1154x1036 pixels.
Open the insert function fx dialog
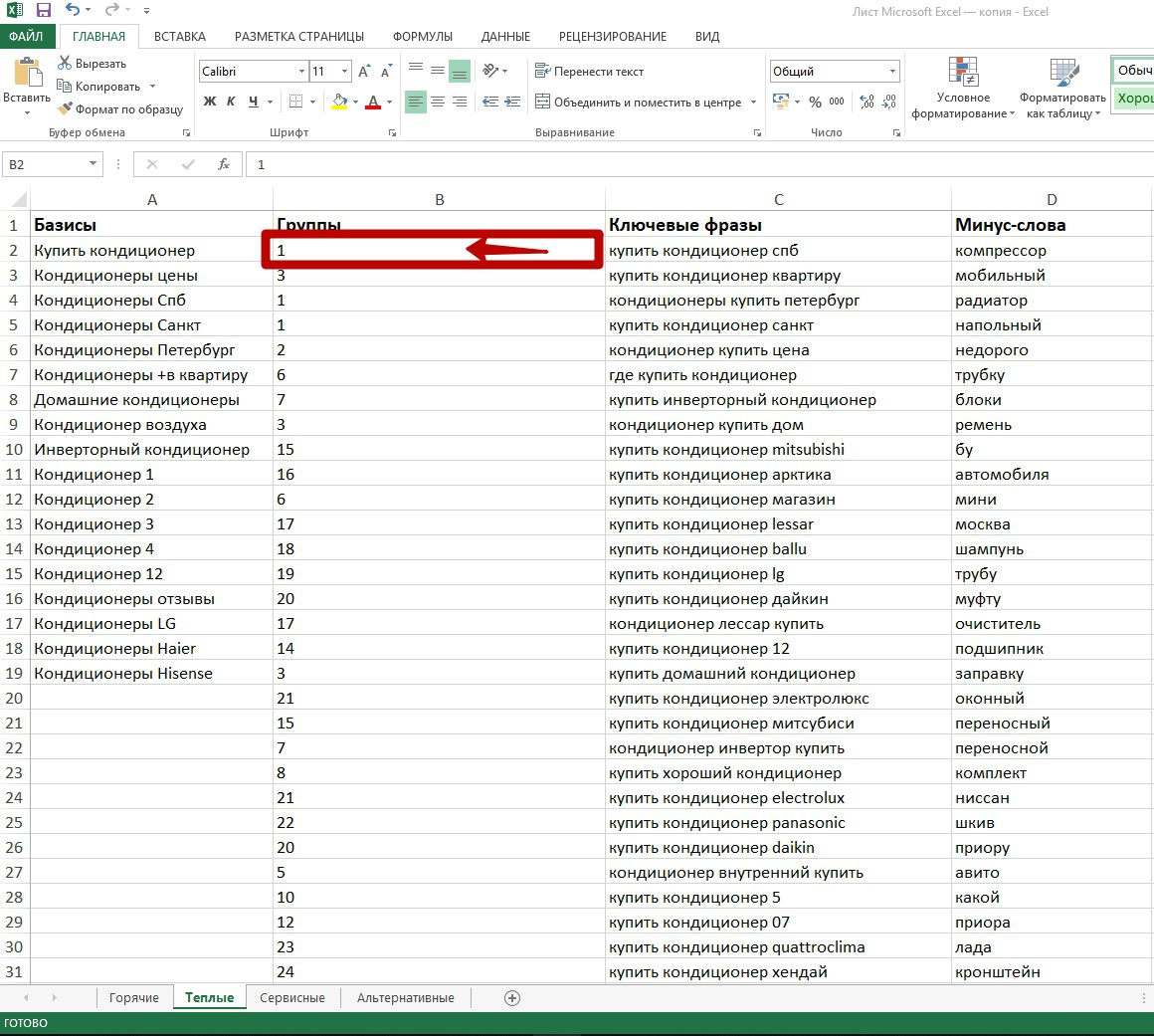[x=224, y=164]
